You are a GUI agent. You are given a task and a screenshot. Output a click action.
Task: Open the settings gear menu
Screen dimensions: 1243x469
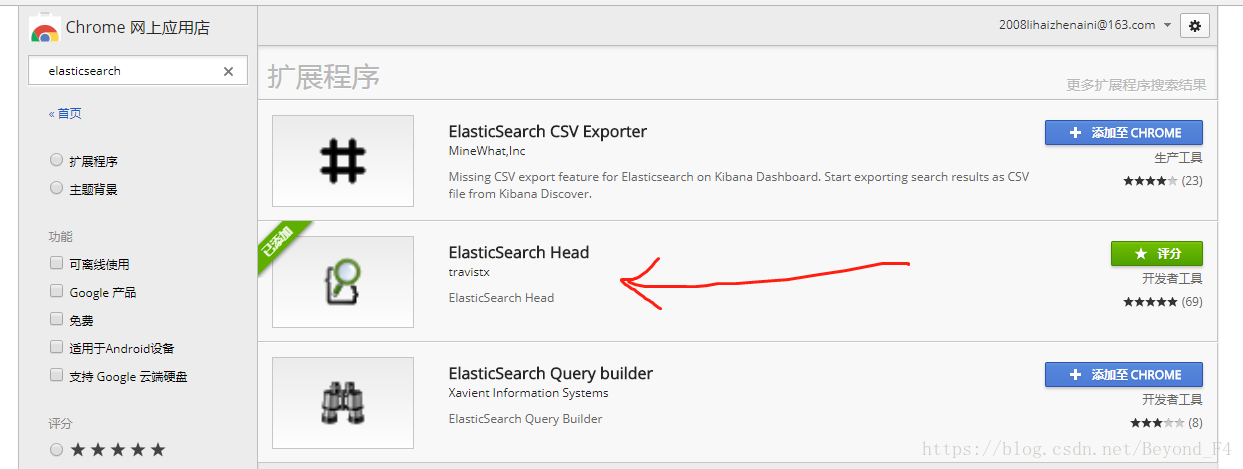coord(1195,26)
